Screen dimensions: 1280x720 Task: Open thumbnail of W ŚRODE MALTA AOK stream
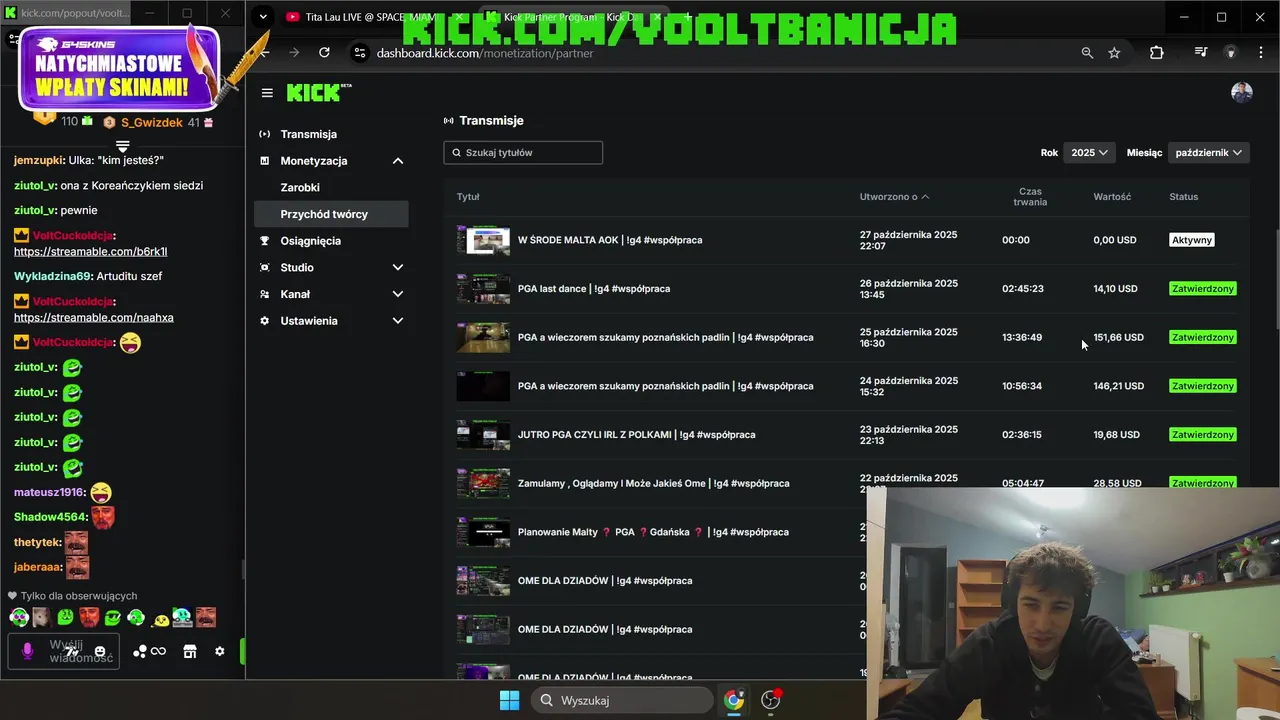pos(483,240)
